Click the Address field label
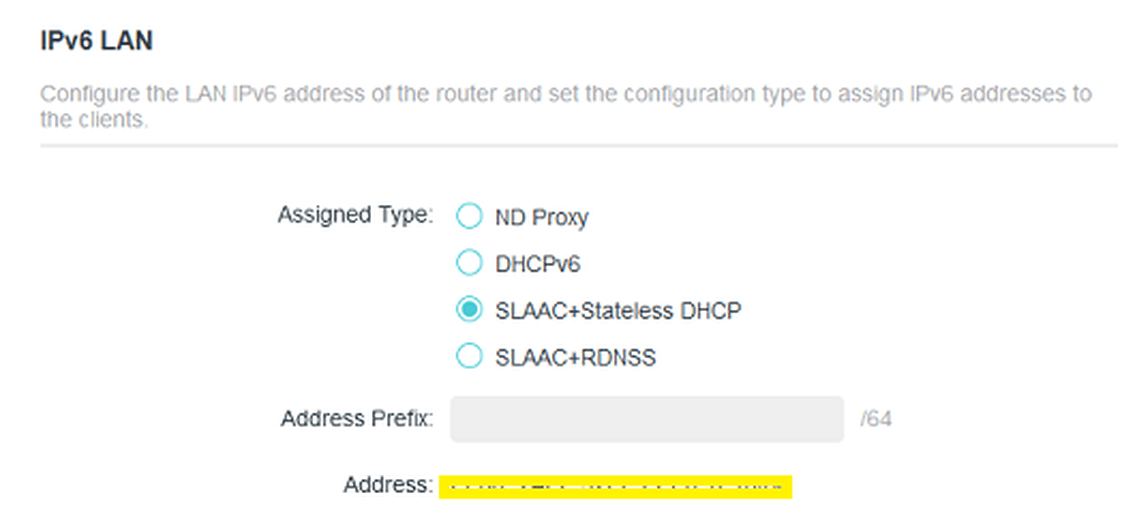Image resolution: width=1137 pixels, height=531 pixels. tap(389, 485)
